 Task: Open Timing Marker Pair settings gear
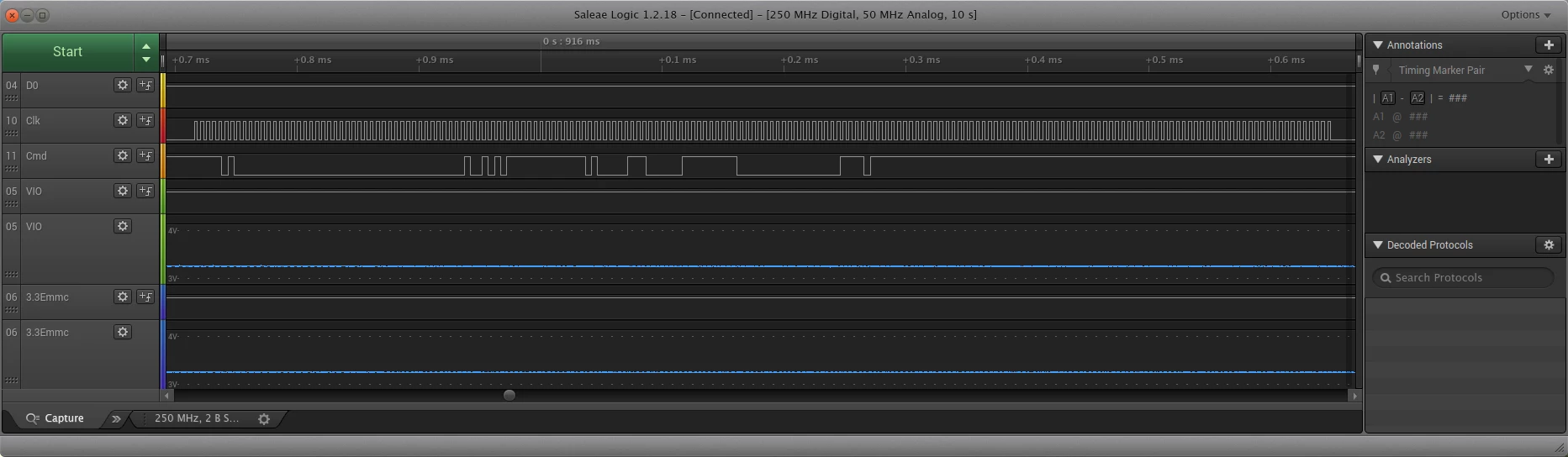click(1549, 70)
